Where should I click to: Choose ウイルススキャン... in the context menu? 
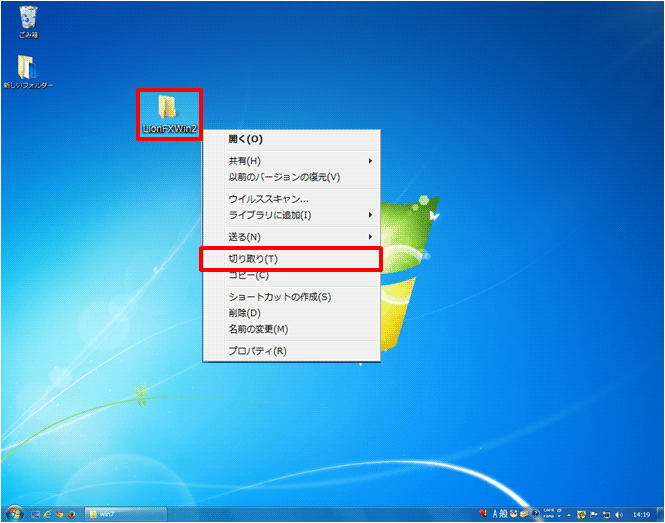tap(292, 199)
